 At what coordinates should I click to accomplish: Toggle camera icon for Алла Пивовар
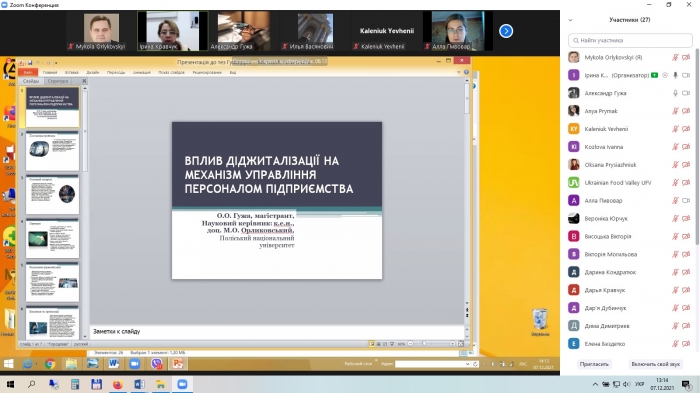[x=686, y=201]
